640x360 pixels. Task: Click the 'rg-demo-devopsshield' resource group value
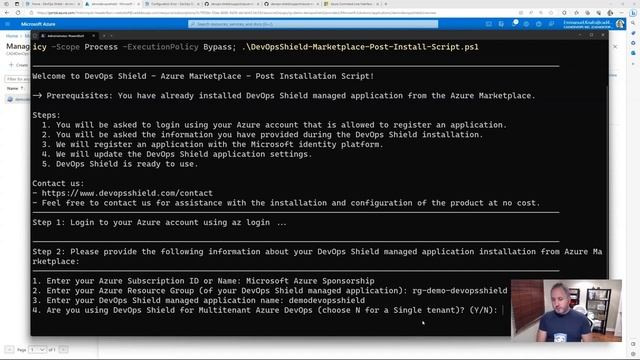[460, 291]
